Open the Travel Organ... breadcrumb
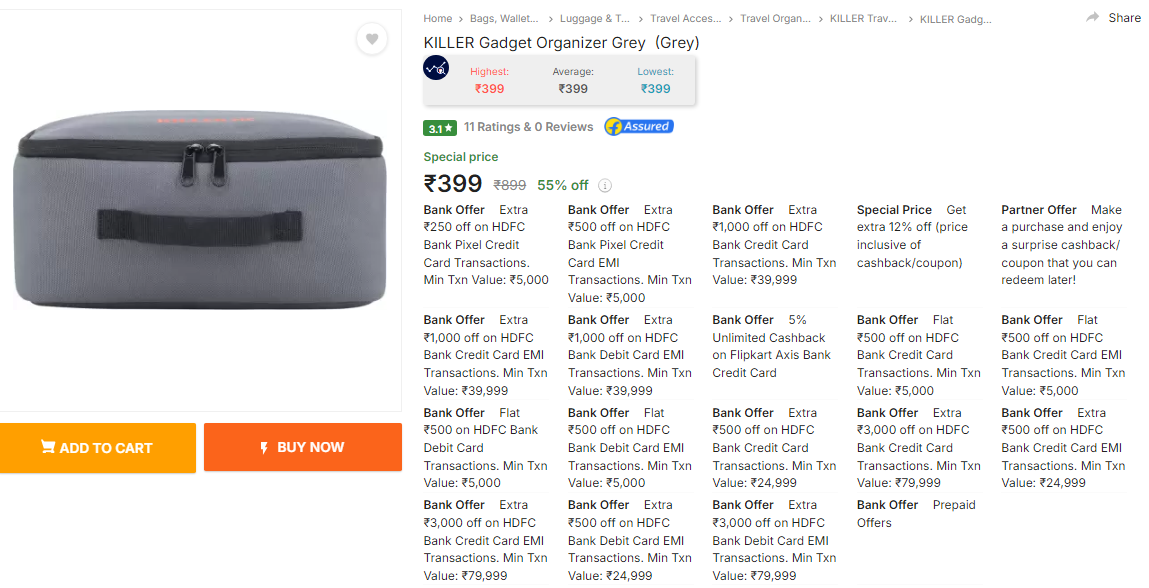Image resolution: width=1149 pixels, height=588 pixels. coord(775,18)
